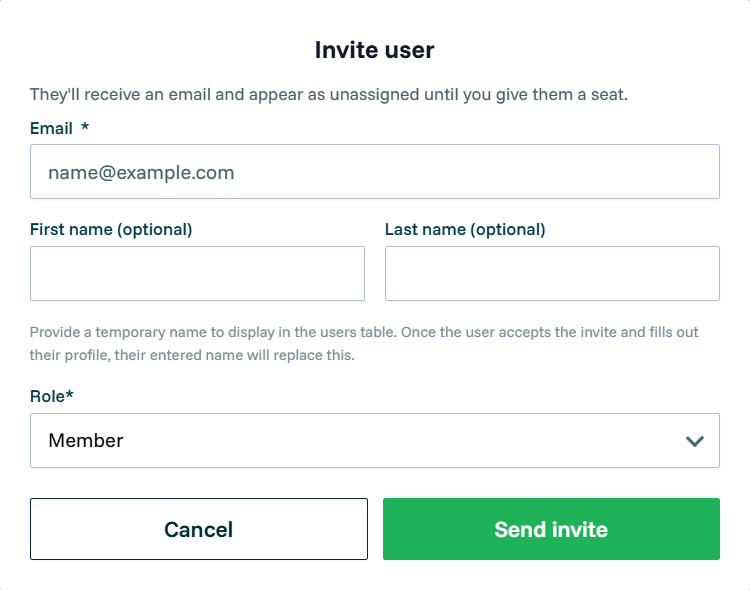Image resolution: width=750 pixels, height=590 pixels.
Task: Click the Cancel button
Action: (x=199, y=529)
